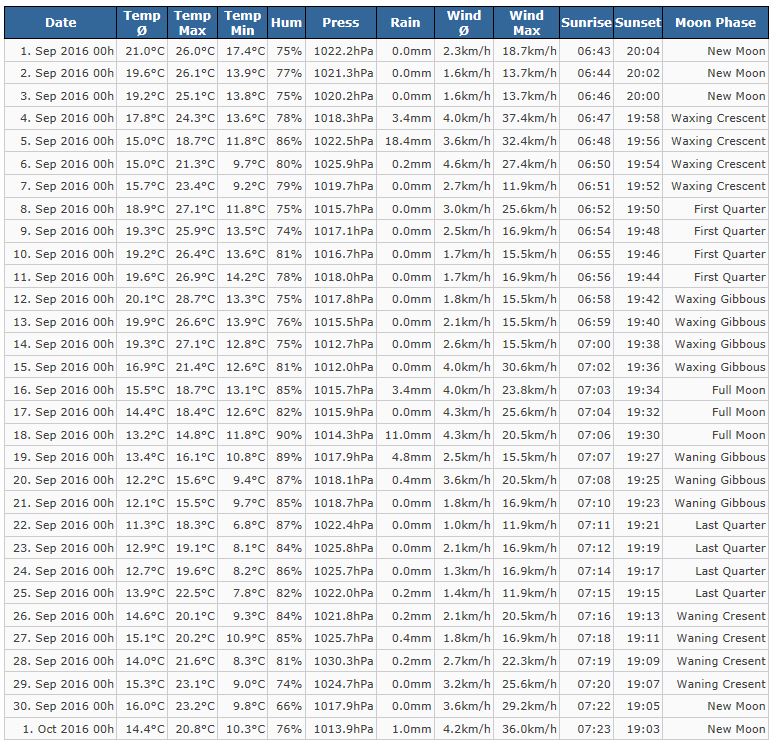Viewport: 777px width, 747px height.
Task: Click pressure value 1022.2hPa
Action: pos(343,51)
